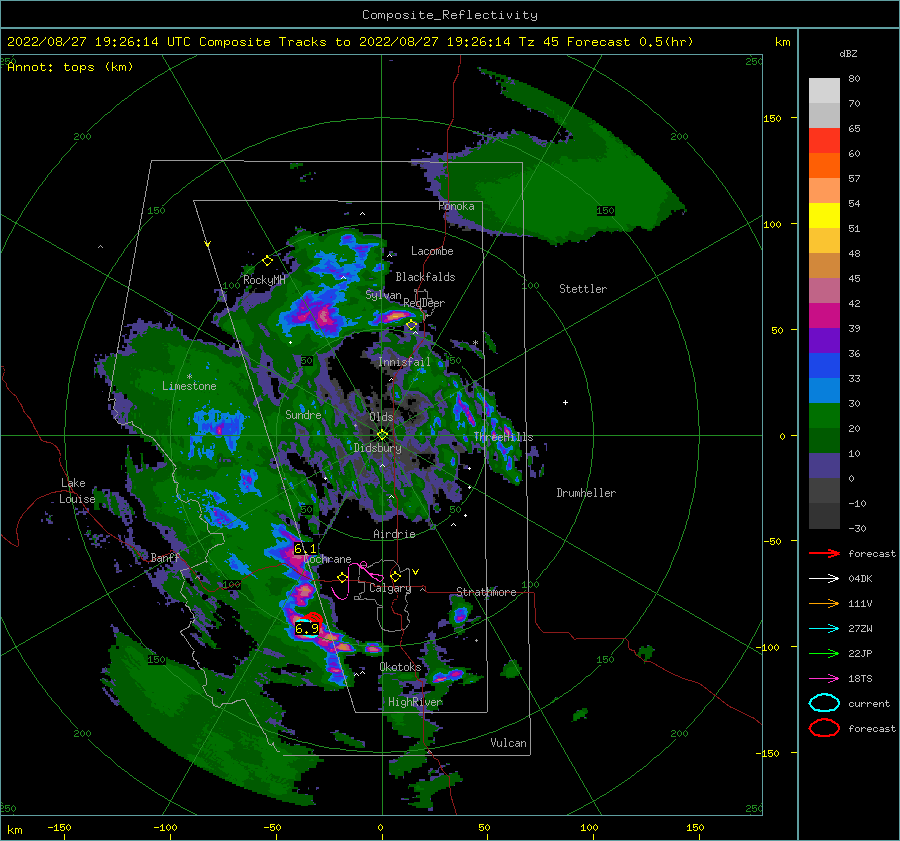Image resolution: width=900 pixels, height=841 pixels.
Task: Click the white 04DK arrow legend icon
Action: [x=824, y=579]
